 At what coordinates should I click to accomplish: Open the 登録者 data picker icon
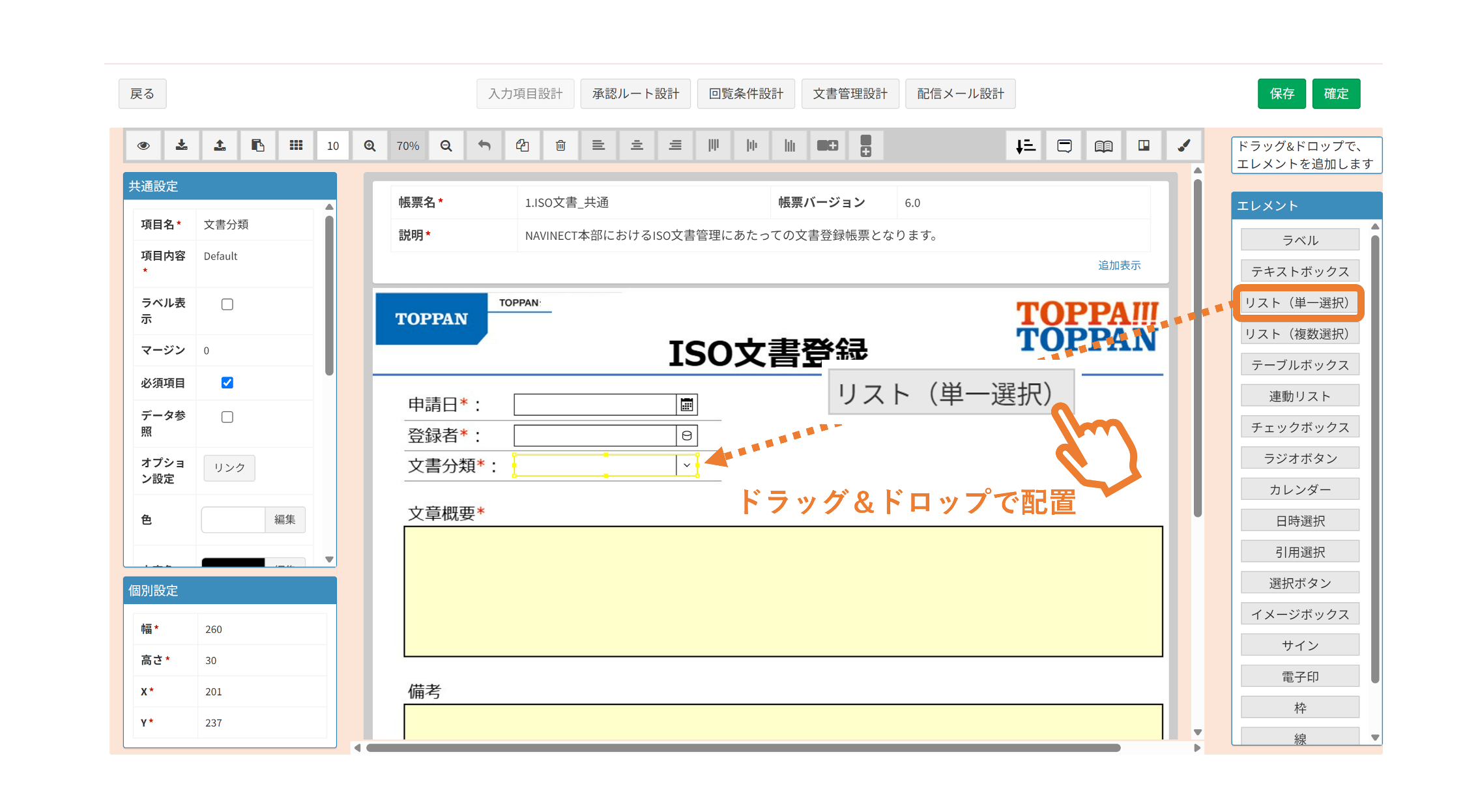pos(687,435)
